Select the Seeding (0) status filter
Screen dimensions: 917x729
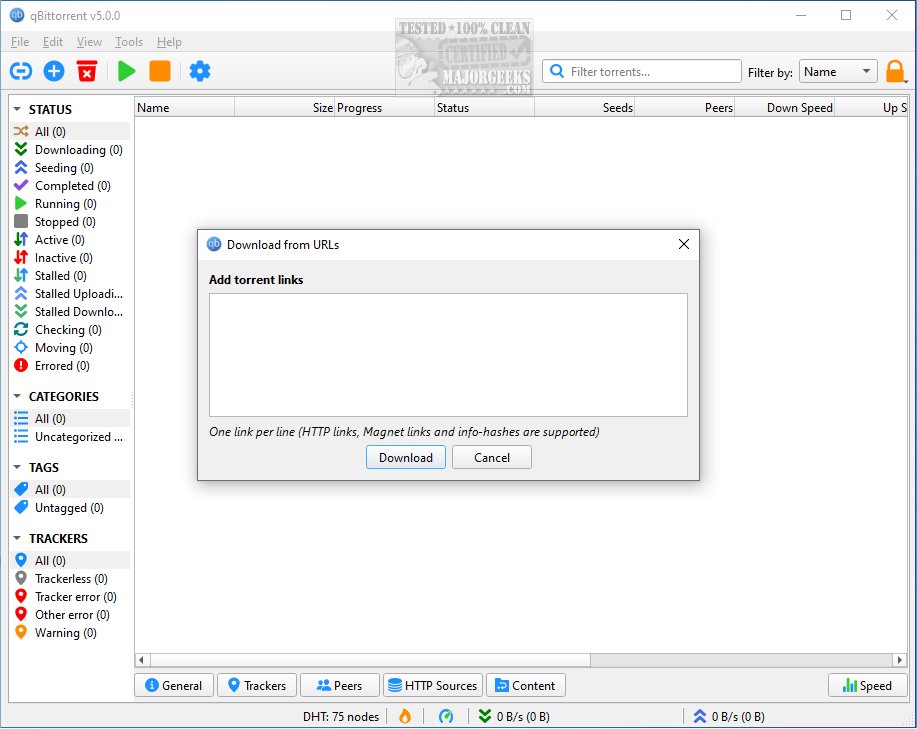[x=70, y=168]
